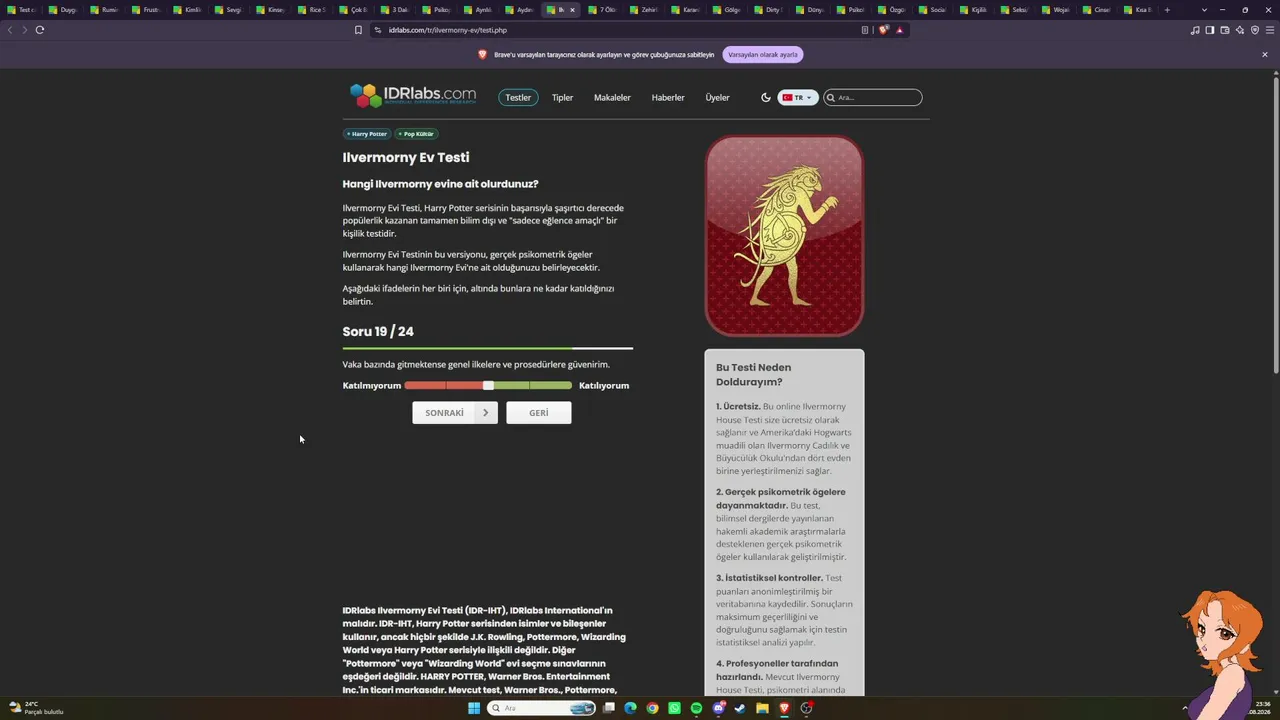
Task: Click the golden Pukwudgie house crest image
Action: click(x=784, y=236)
